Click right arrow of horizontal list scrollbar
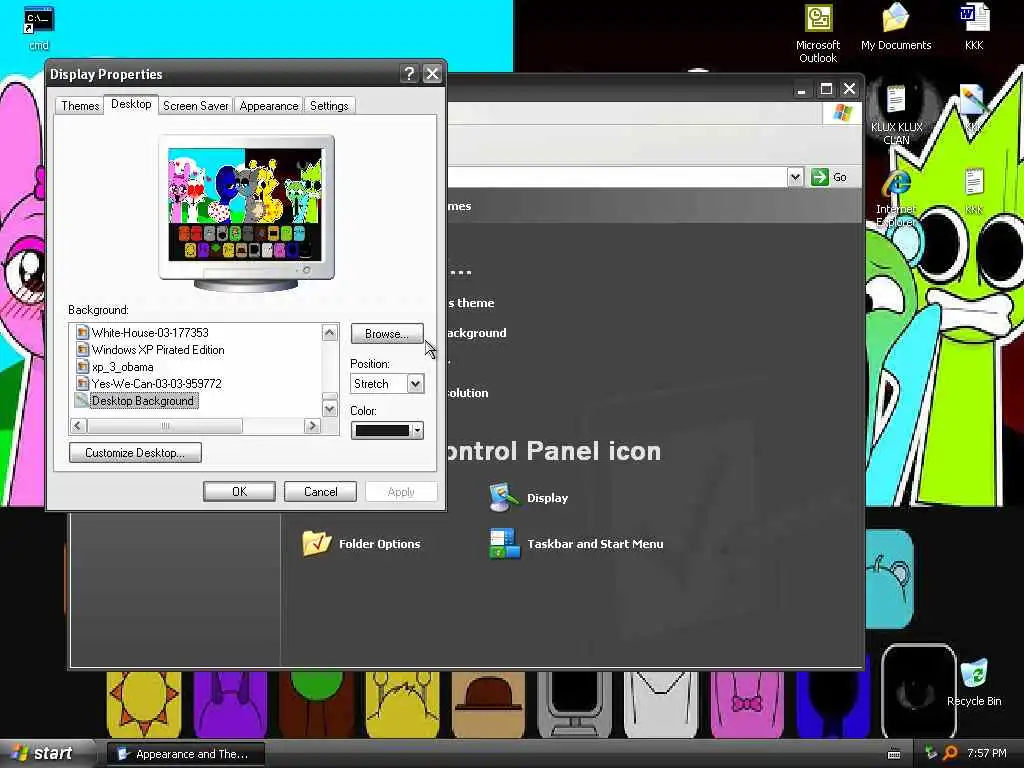The height and width of the screenshot is (768, 1024). tap(312, 426)
